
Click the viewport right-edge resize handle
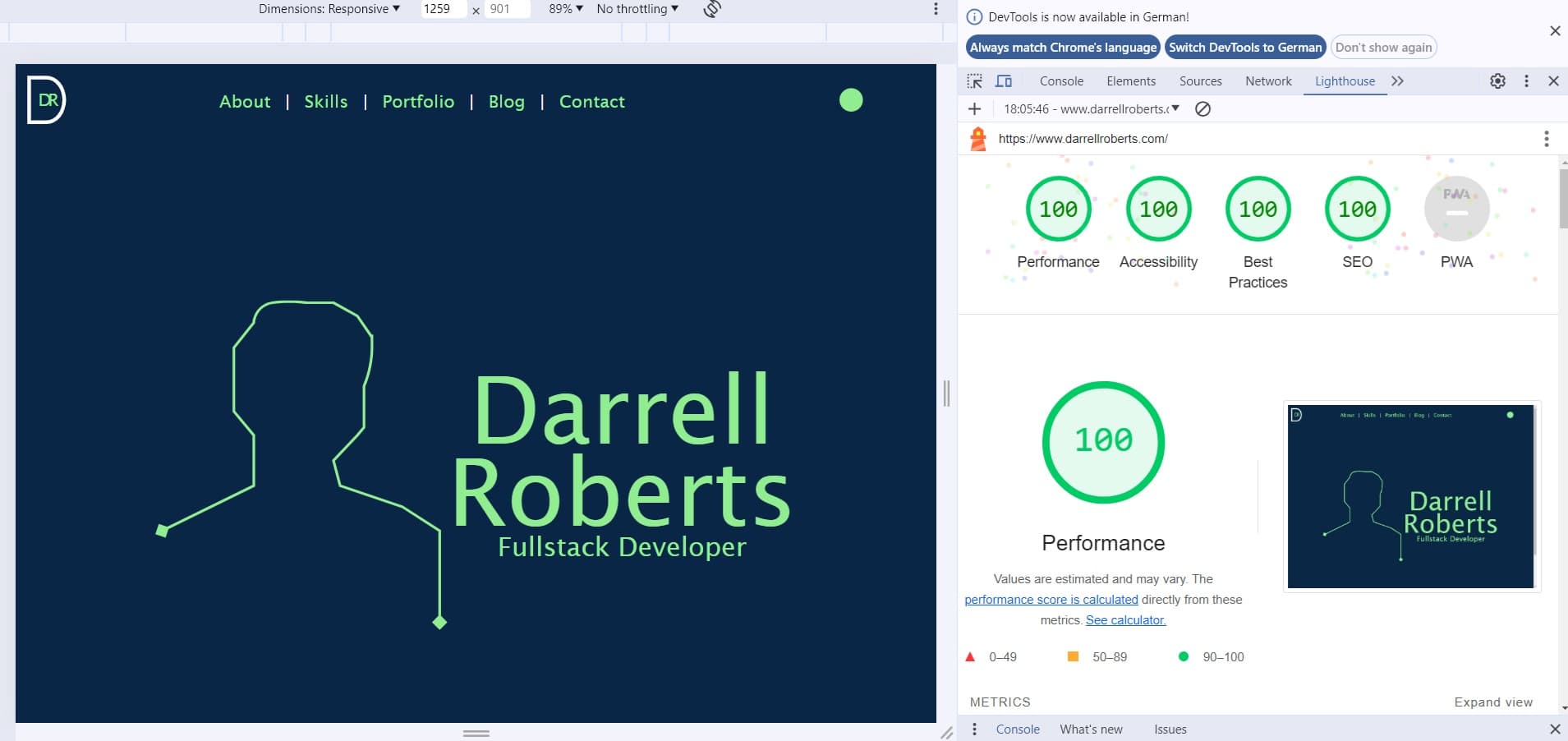[946, 394]
